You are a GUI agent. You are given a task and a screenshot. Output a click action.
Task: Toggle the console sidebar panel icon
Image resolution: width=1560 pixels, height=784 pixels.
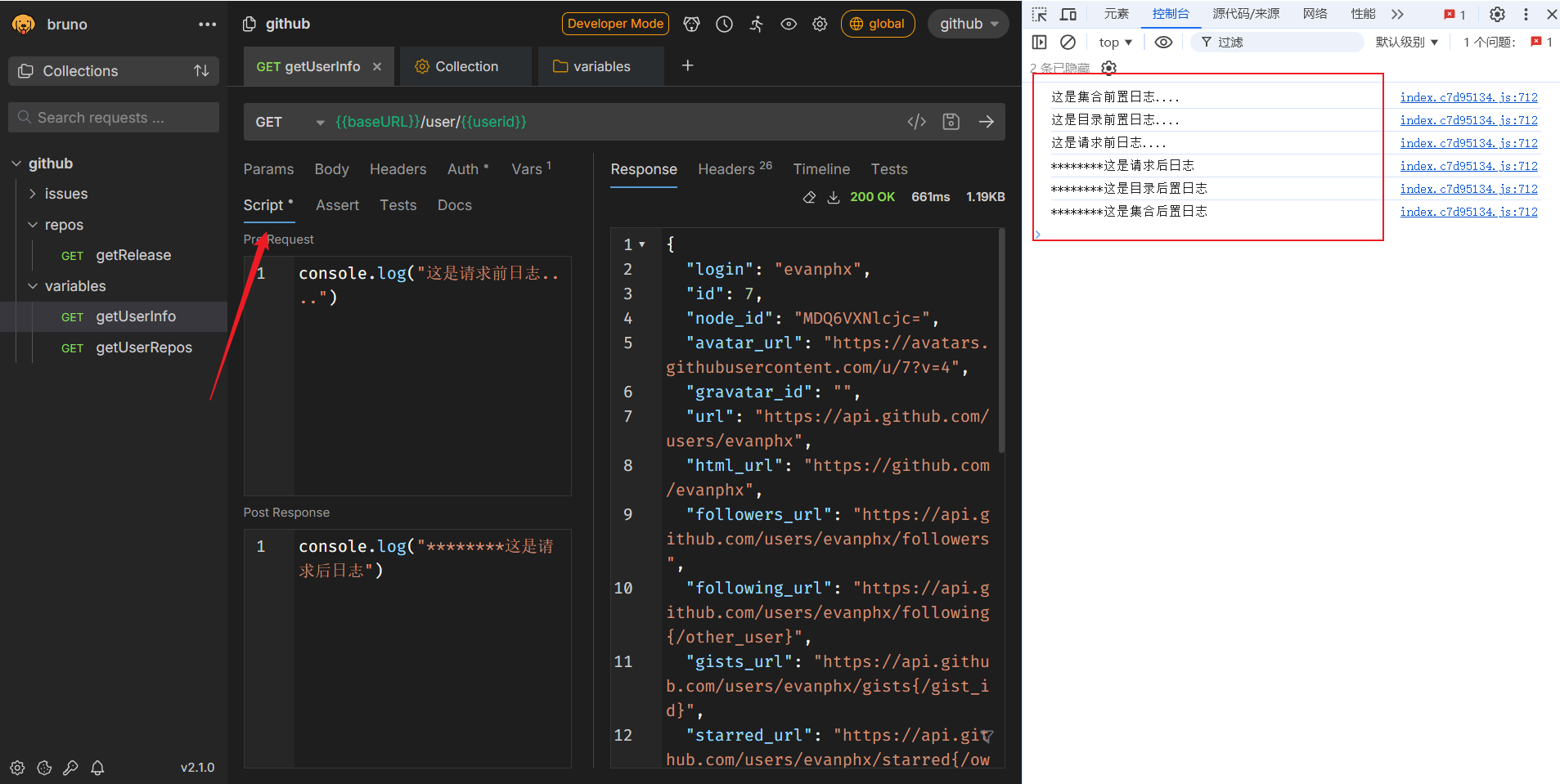point(1040,42)
